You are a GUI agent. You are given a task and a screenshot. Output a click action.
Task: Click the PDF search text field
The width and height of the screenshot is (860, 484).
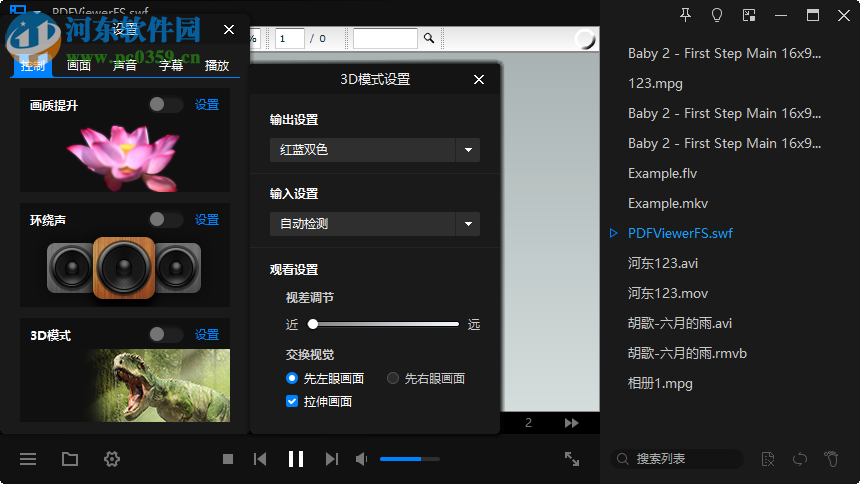[385, 38]
